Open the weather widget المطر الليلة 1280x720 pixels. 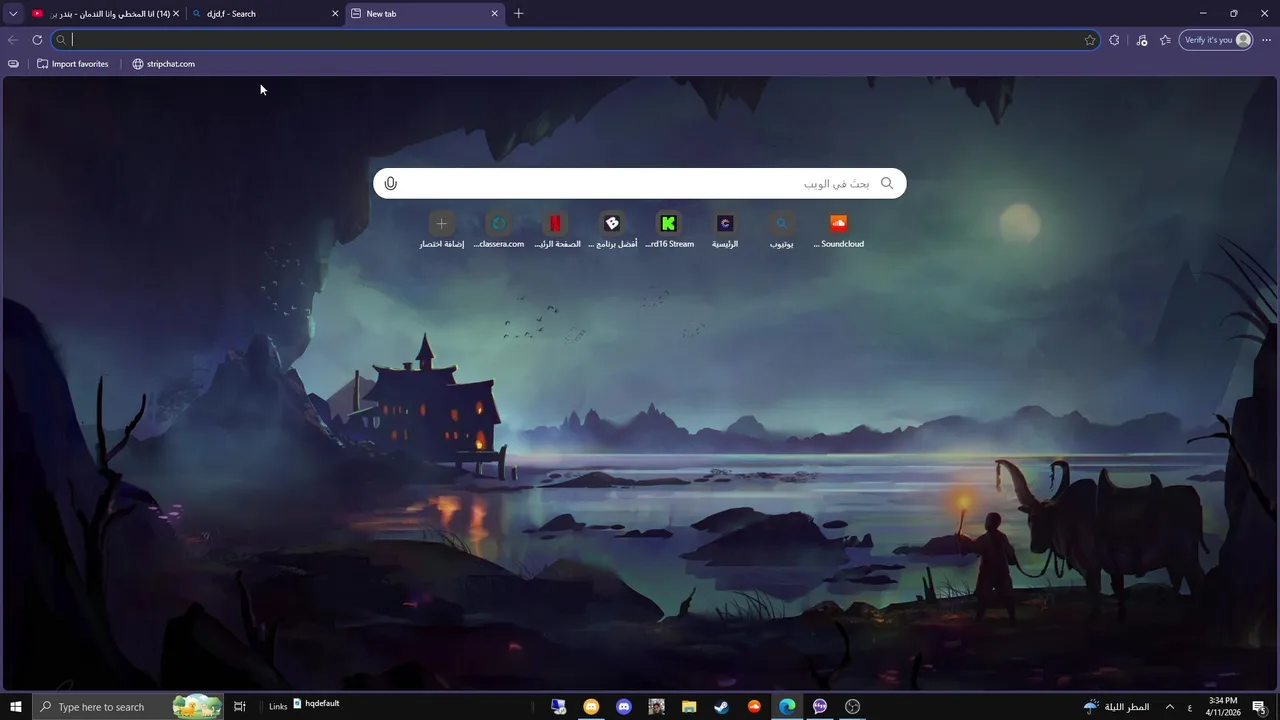[x=1116, y=707]
